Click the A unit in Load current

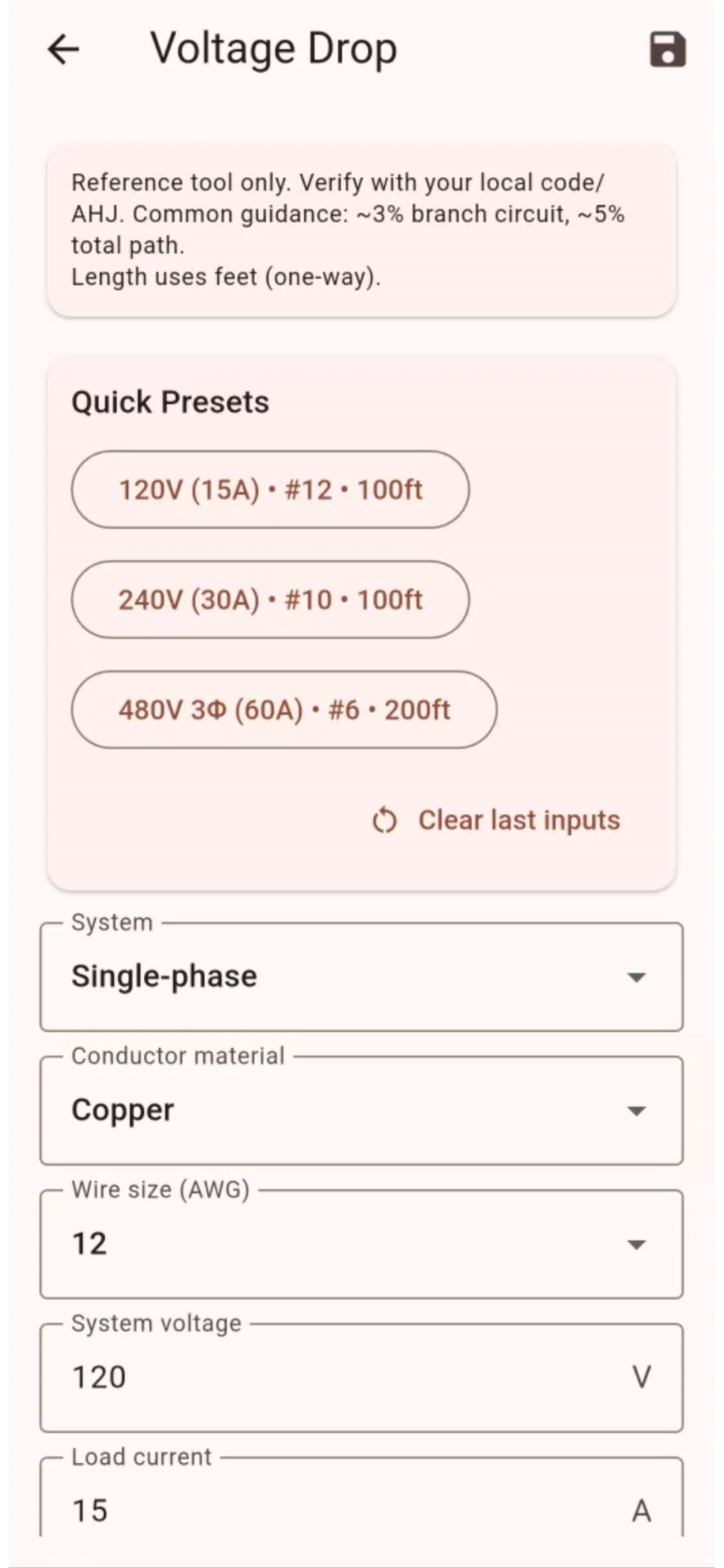641,1511
